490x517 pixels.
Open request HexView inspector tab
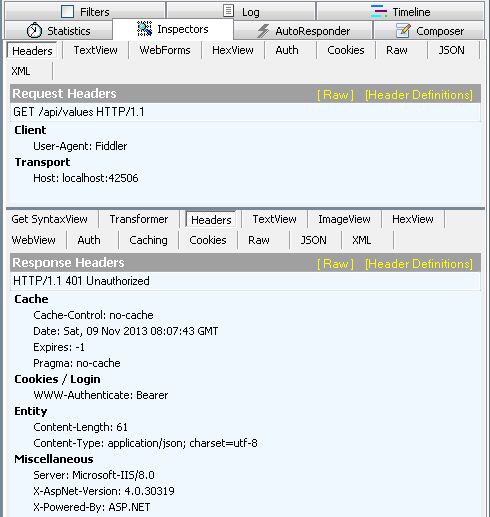point(233,50)
